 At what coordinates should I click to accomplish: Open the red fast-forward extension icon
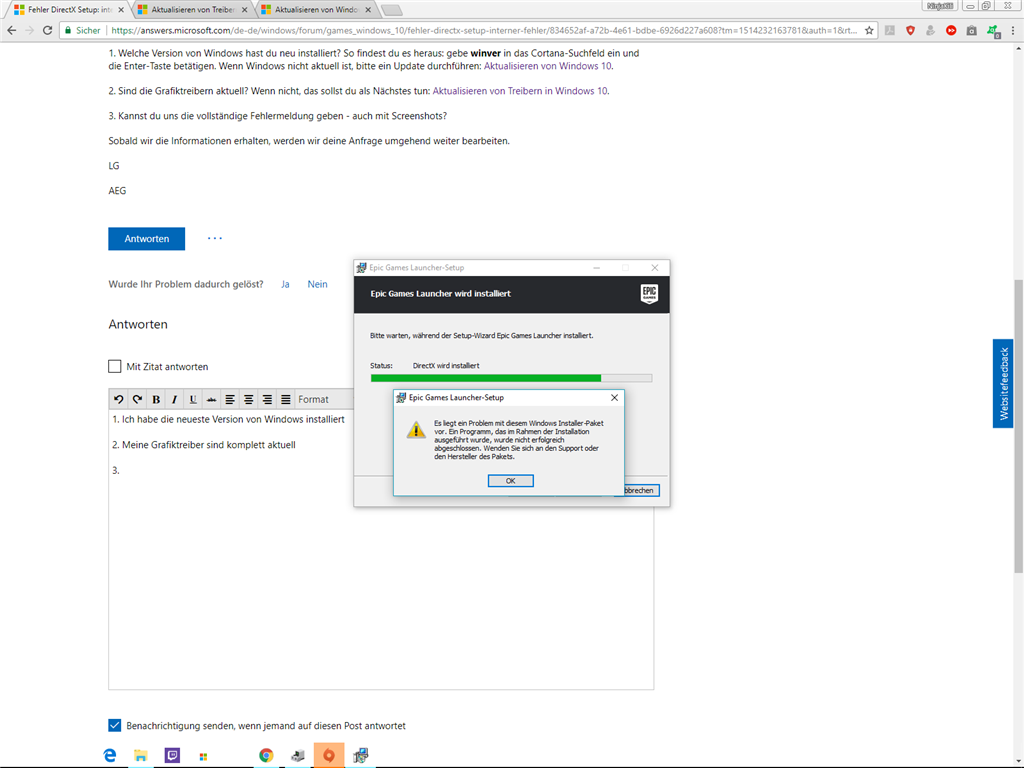(951, 30)
